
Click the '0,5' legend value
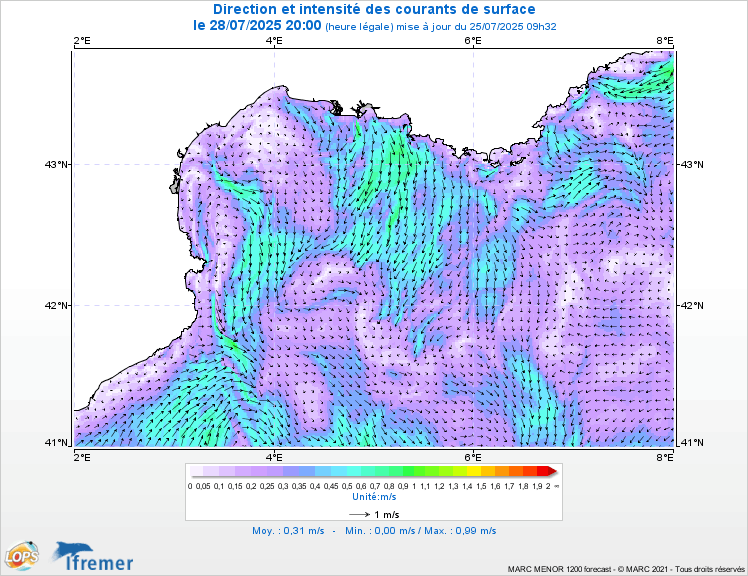coord(347,486)
